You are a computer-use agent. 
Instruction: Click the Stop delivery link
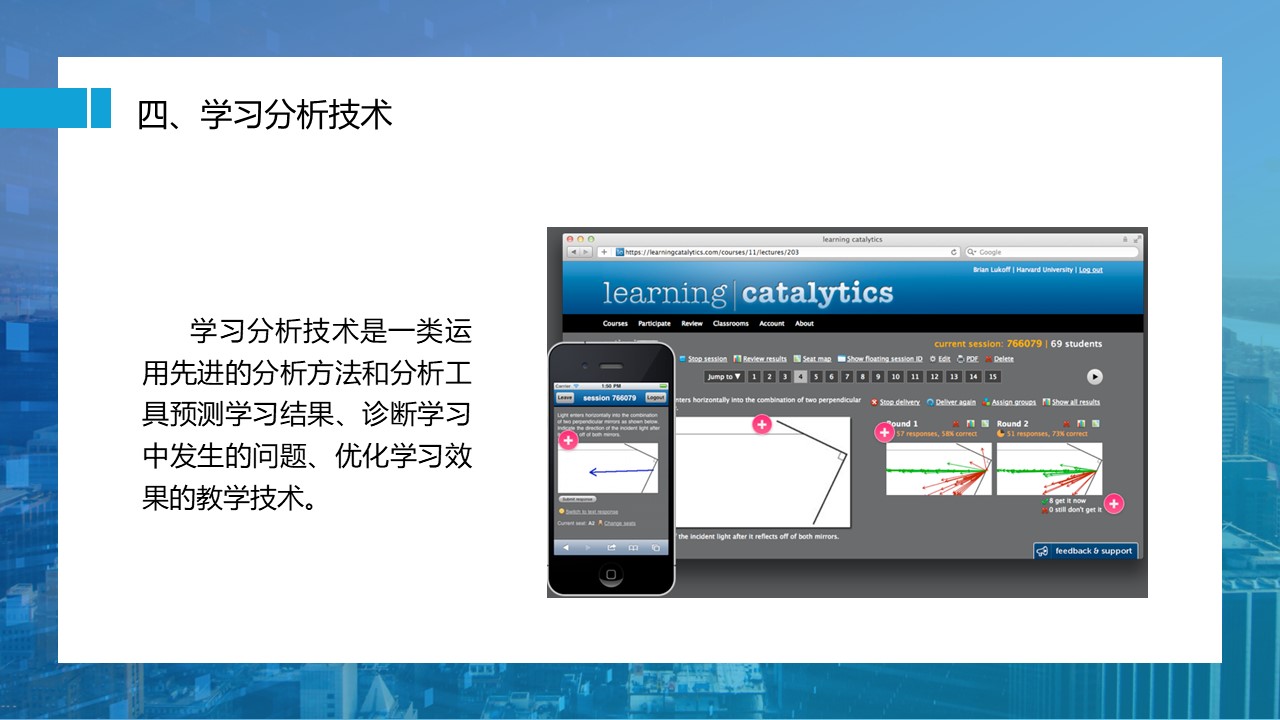[x=898, y=402]
